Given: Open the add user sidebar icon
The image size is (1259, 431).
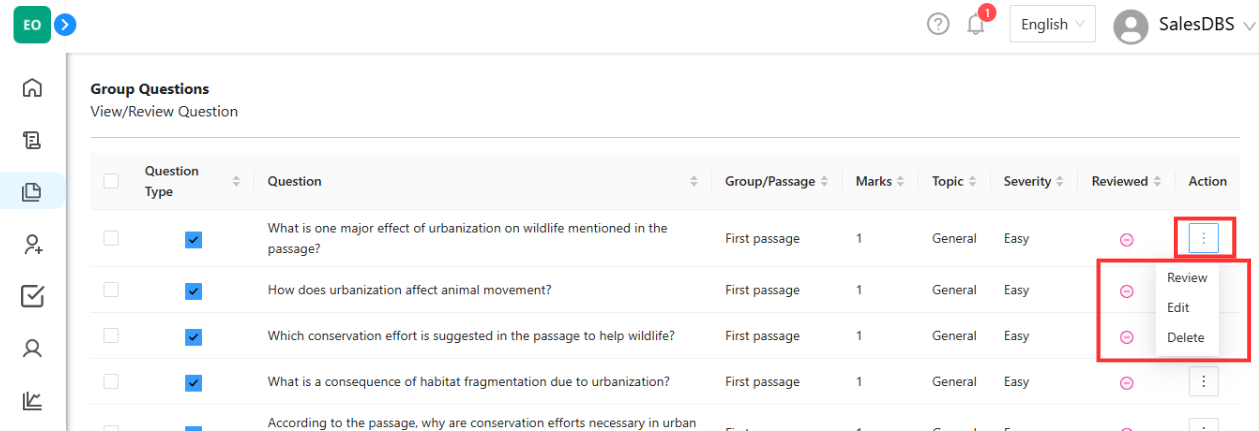Looking at the screenshot, I should tap(32, 244).
